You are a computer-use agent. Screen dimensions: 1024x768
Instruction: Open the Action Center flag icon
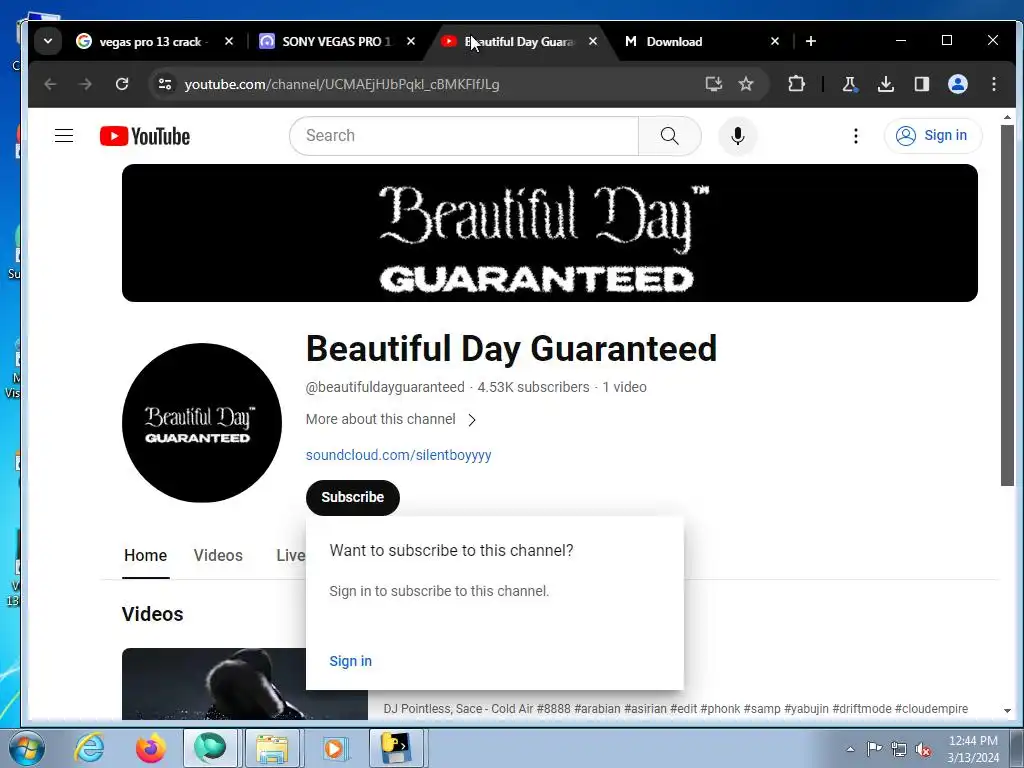tap(874, 749)
